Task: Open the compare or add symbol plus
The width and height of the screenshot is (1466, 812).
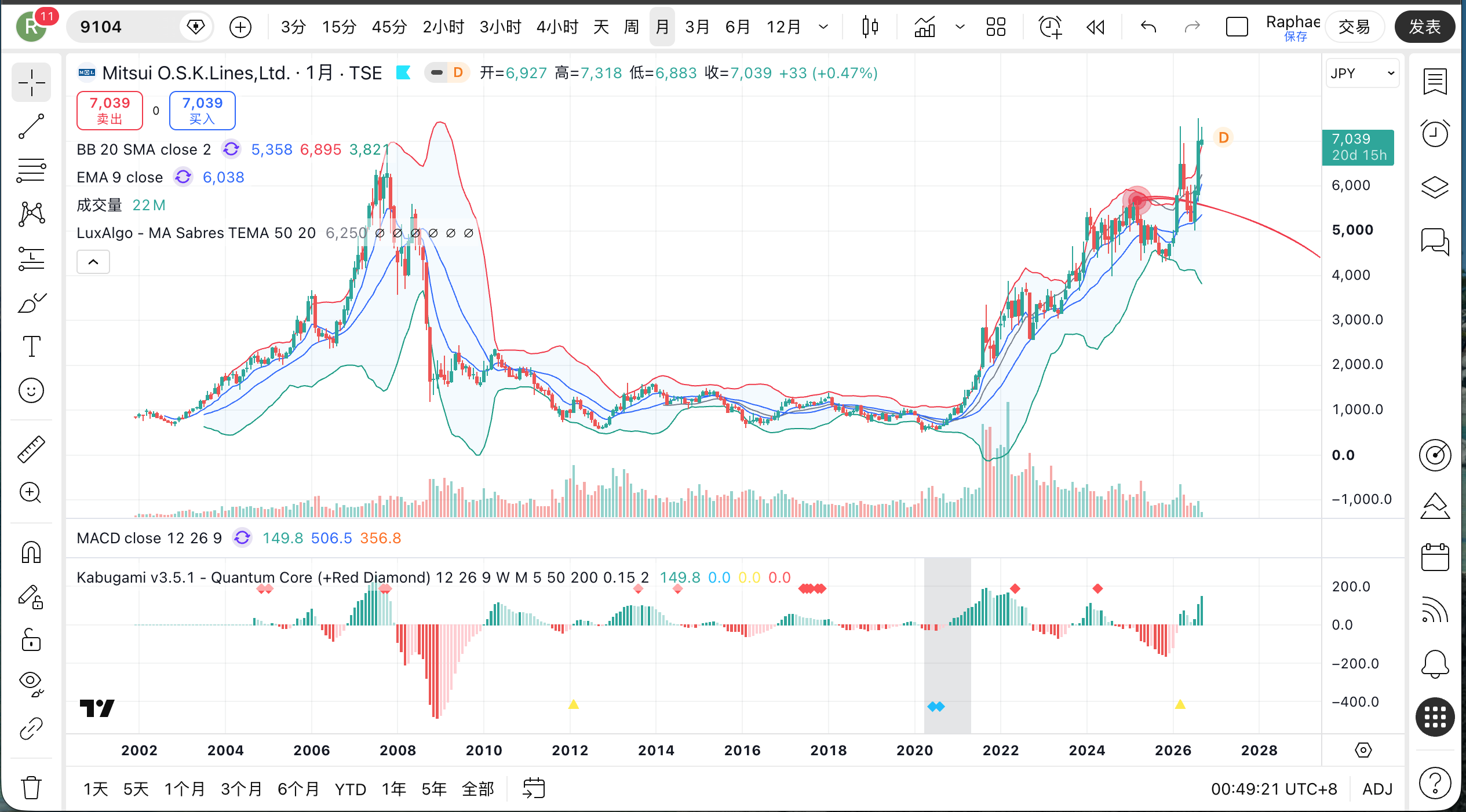Action: [x=240, y=27]
